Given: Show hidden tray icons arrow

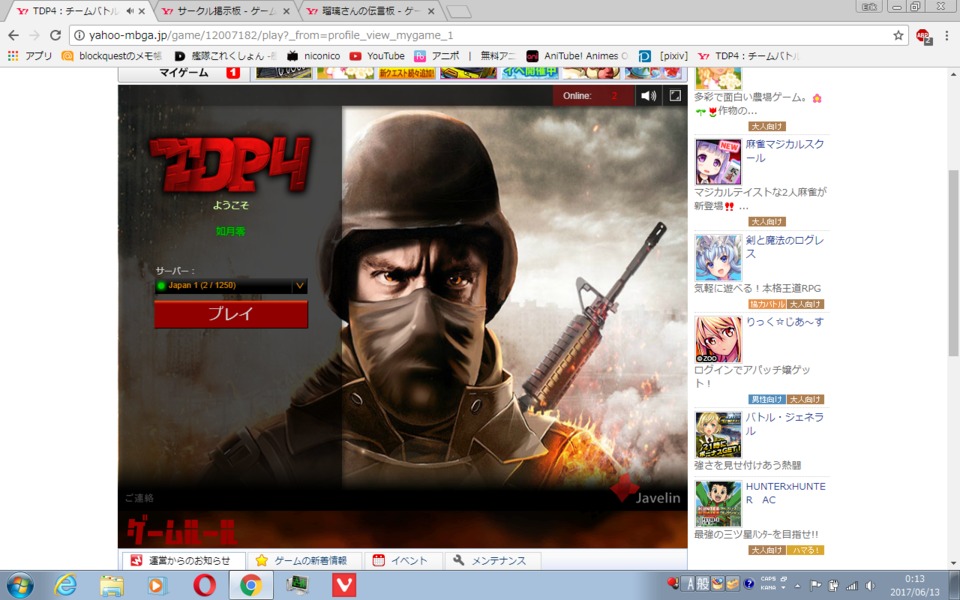Looking at the screenshot, I should click(798, 585).
